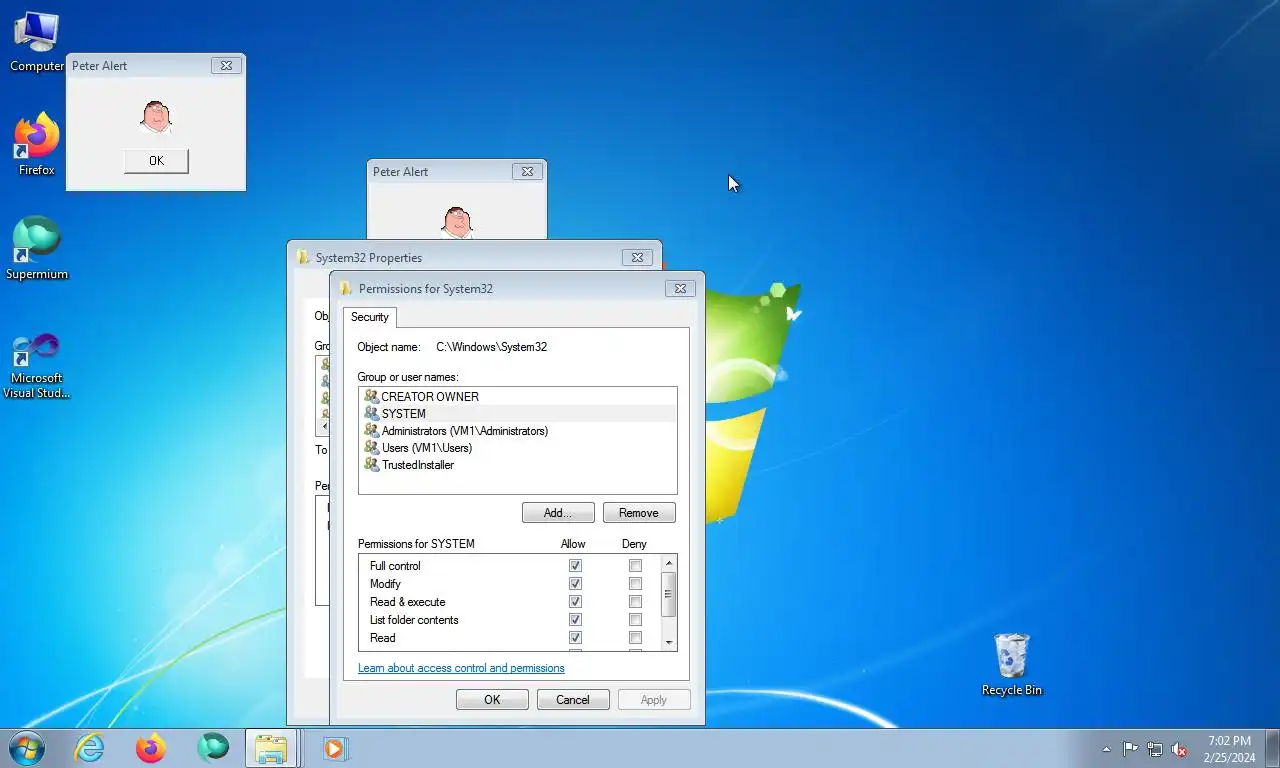1280x768 pixels.
Task: Click Peter Griffin image in top-left alert
Action: 156,117
